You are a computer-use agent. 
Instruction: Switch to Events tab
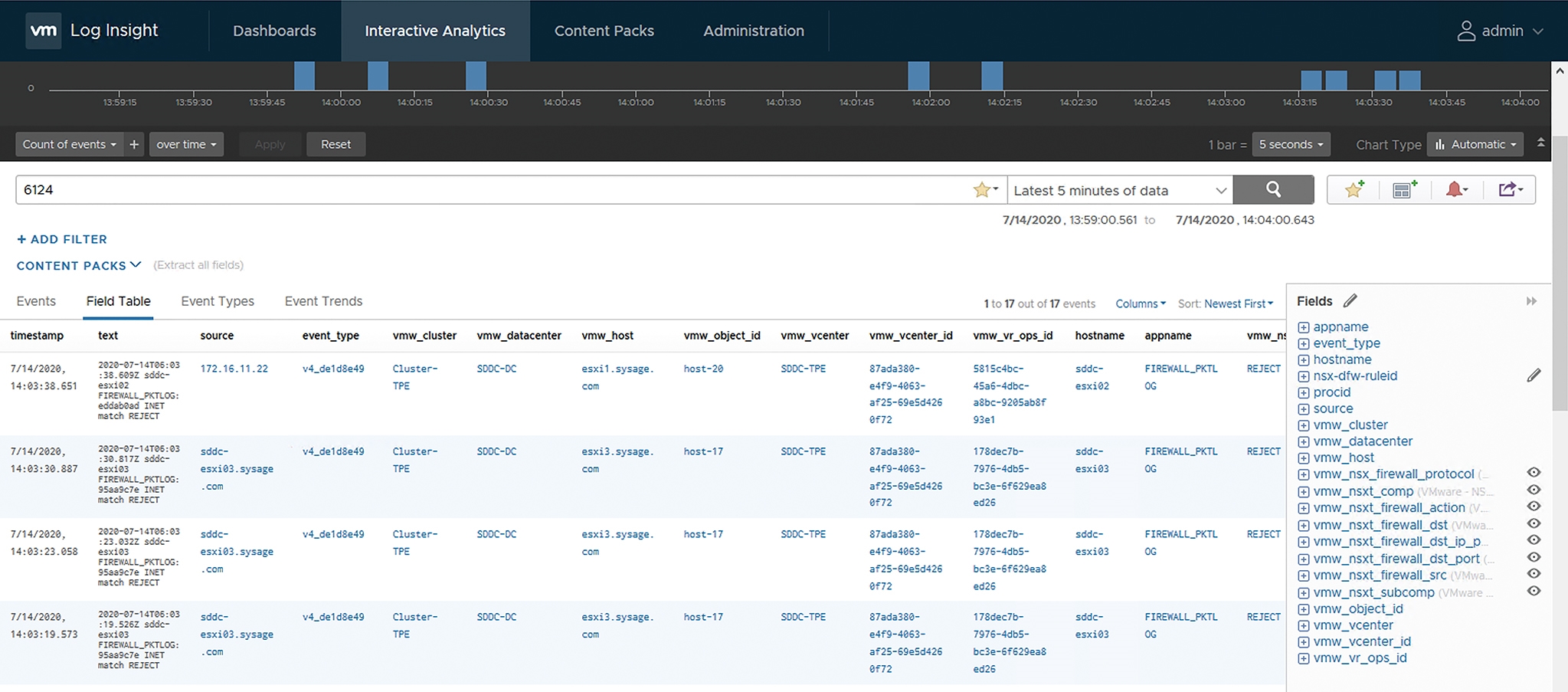click(x=36, y=301)
